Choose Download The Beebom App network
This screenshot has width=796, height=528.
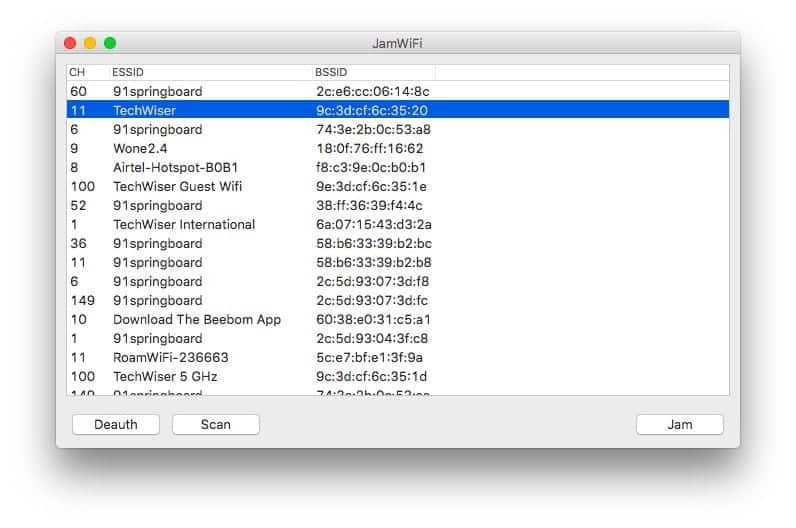(x=398, y=319)
